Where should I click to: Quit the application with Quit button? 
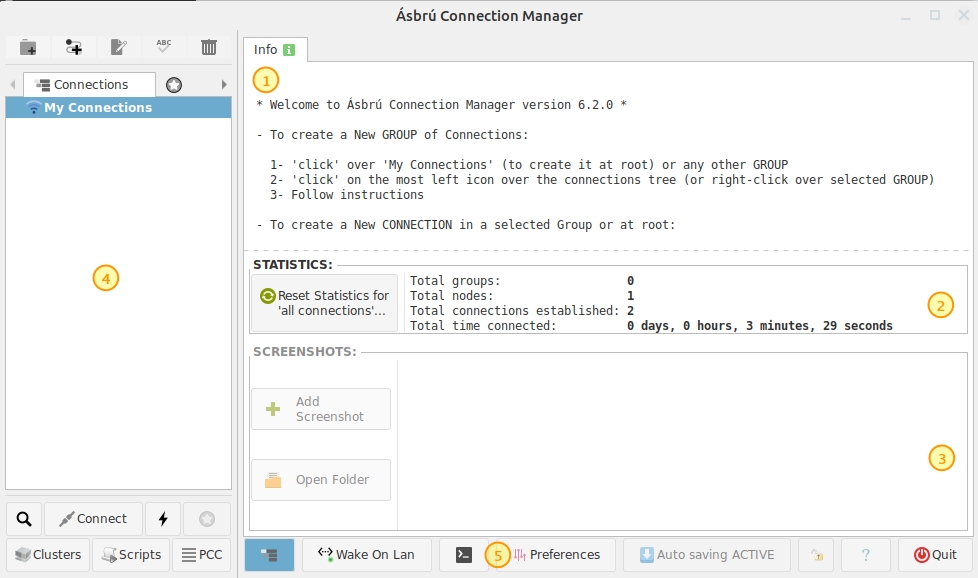(935, 555)
